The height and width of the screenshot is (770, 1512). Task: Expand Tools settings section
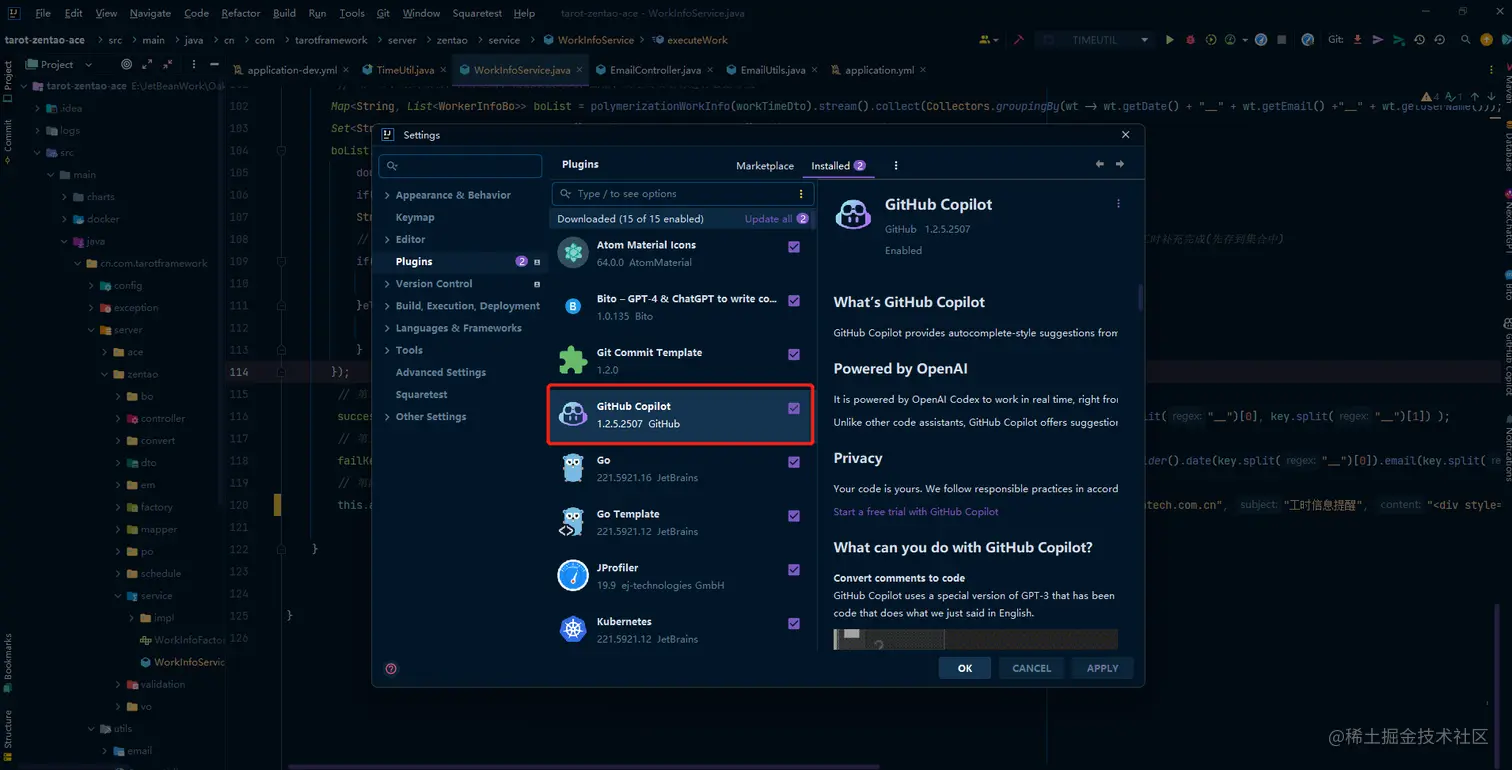(387, 350)
